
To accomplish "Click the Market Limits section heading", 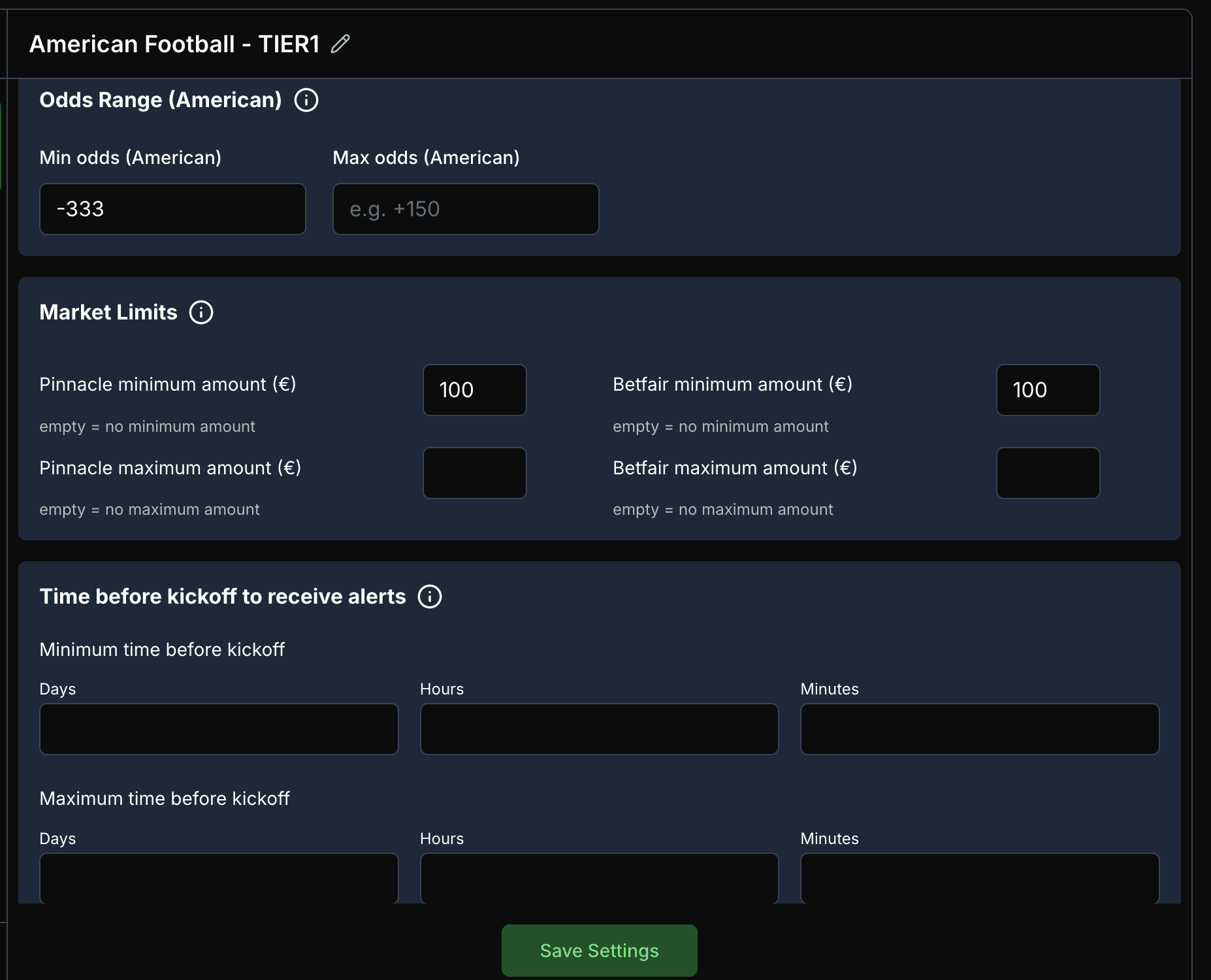I will pyautogui.click(x=108, y=312).
